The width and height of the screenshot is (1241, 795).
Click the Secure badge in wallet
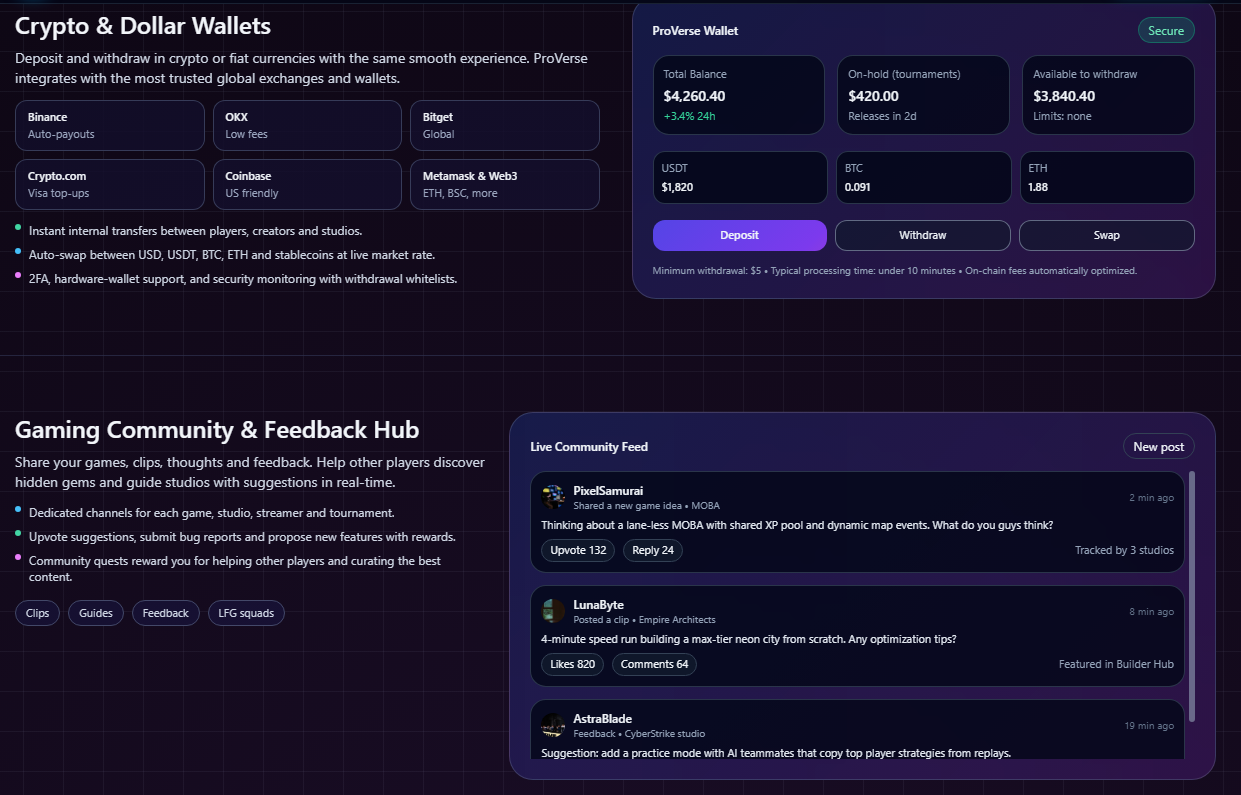(1165, 31)
